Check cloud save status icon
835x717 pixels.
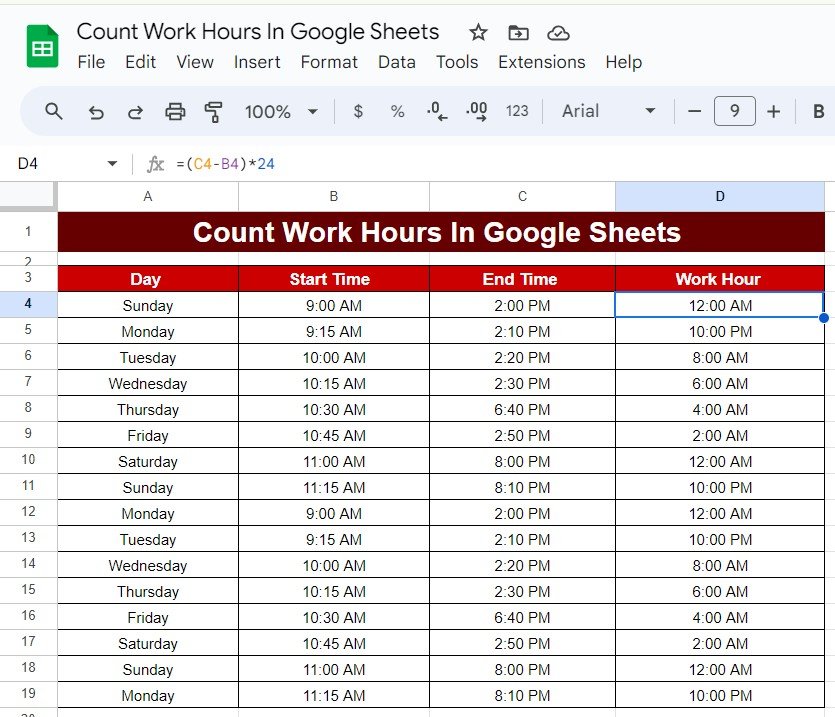[x=558, y=33]
